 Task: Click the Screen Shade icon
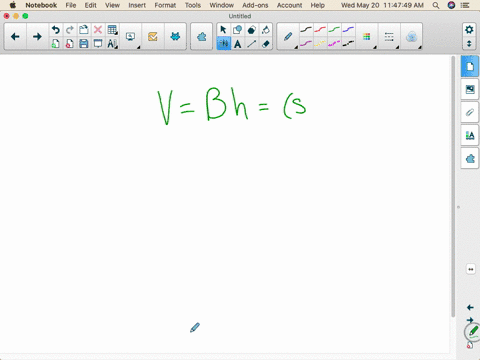(98, 44)
